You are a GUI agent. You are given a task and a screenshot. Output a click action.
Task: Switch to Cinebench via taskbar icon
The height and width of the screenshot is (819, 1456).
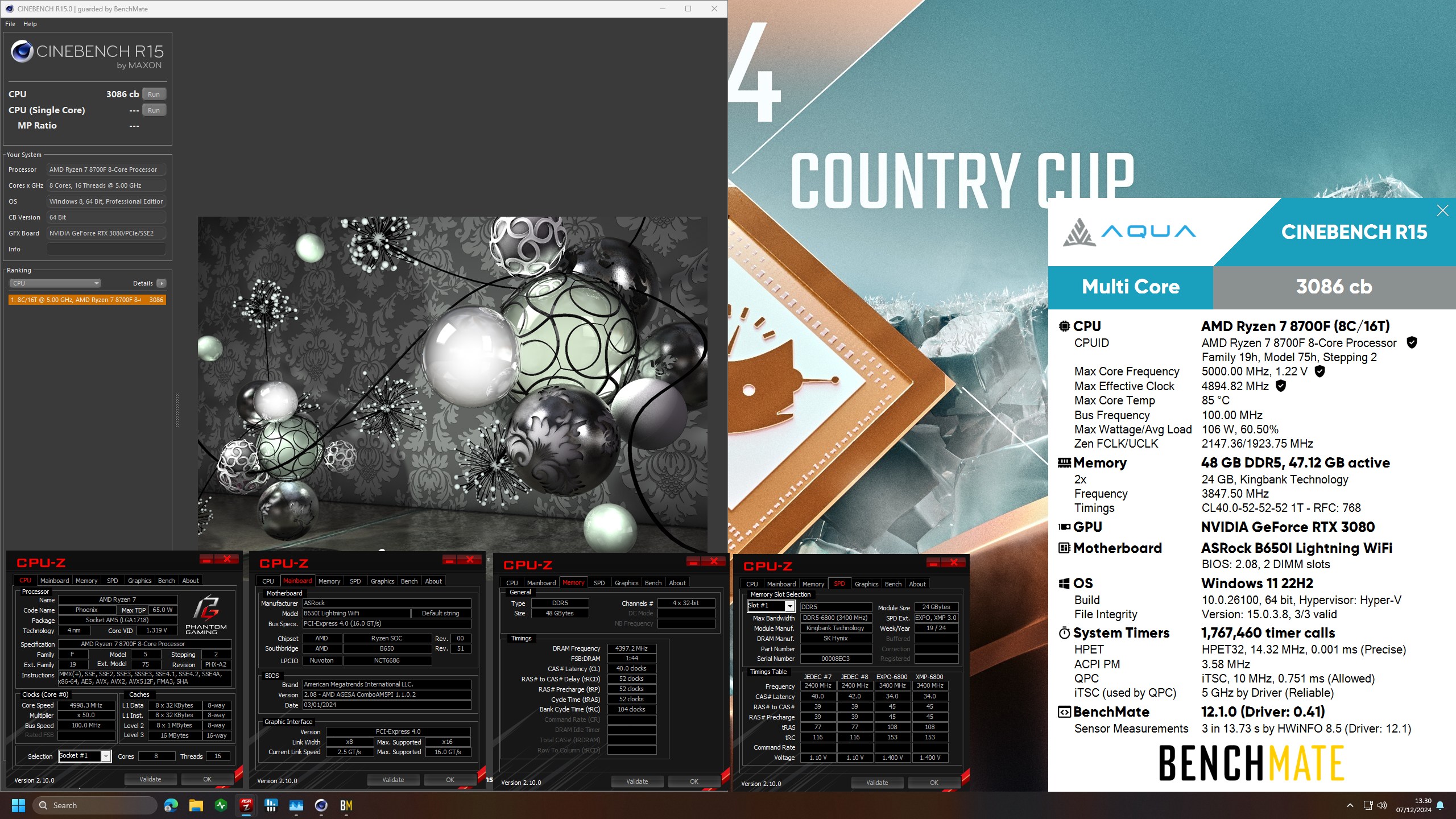321,805
